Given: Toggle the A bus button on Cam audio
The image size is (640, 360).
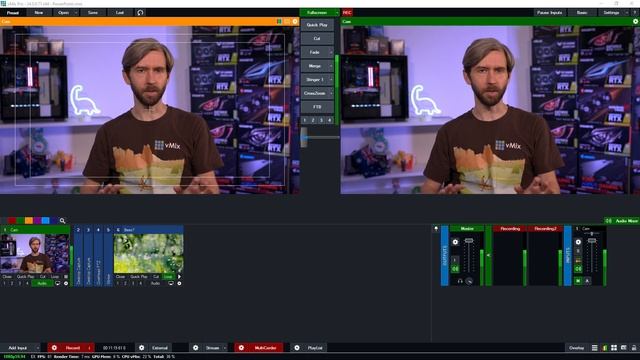Looking at the screenshot, I should point(587,281).
